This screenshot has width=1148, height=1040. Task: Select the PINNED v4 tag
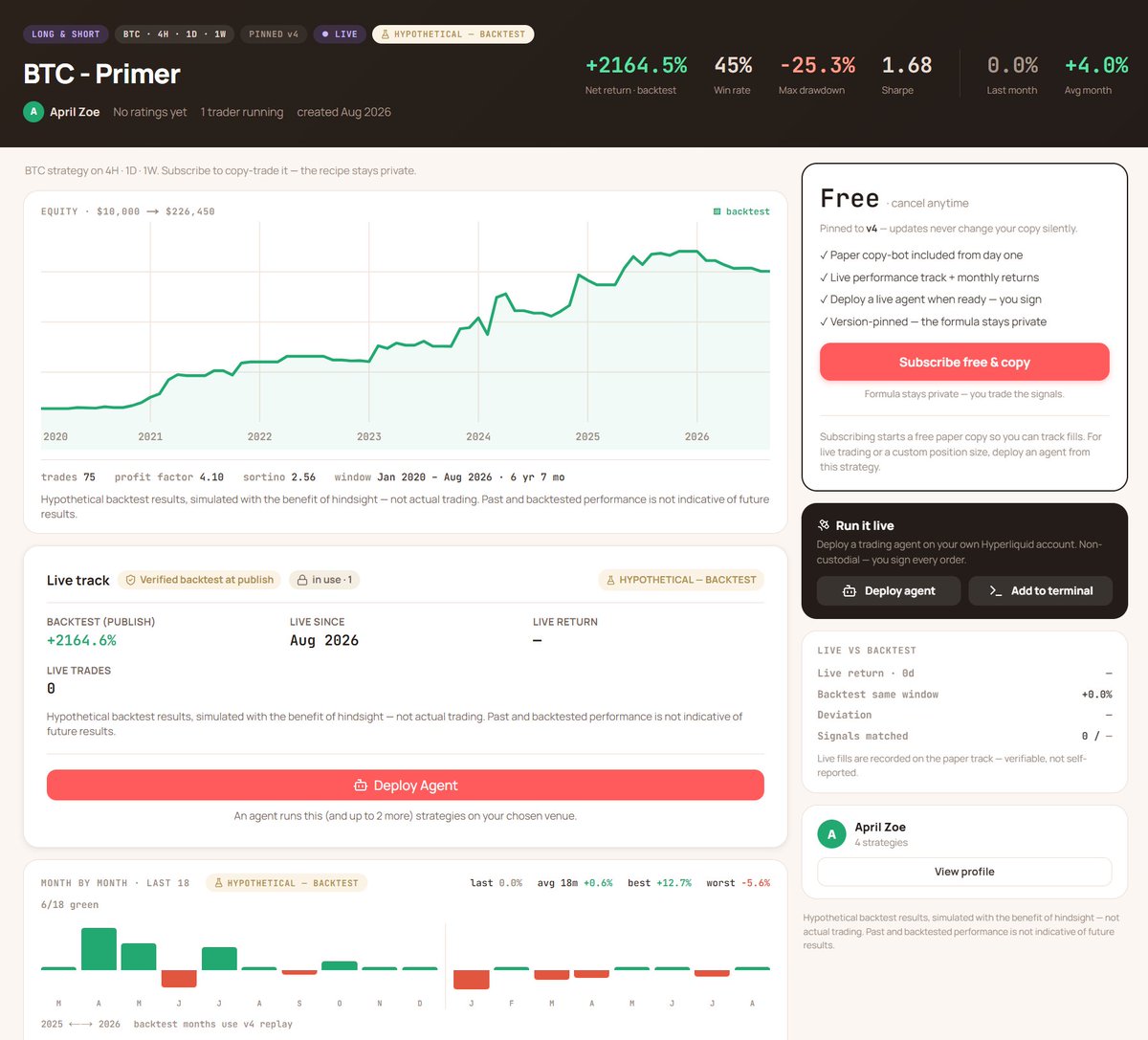tap(274, 34)
